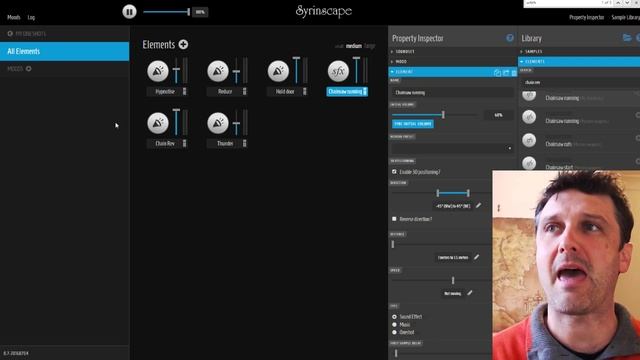Select Music type radio button
The height and width of the screenshot is (360, 640).
394,324
